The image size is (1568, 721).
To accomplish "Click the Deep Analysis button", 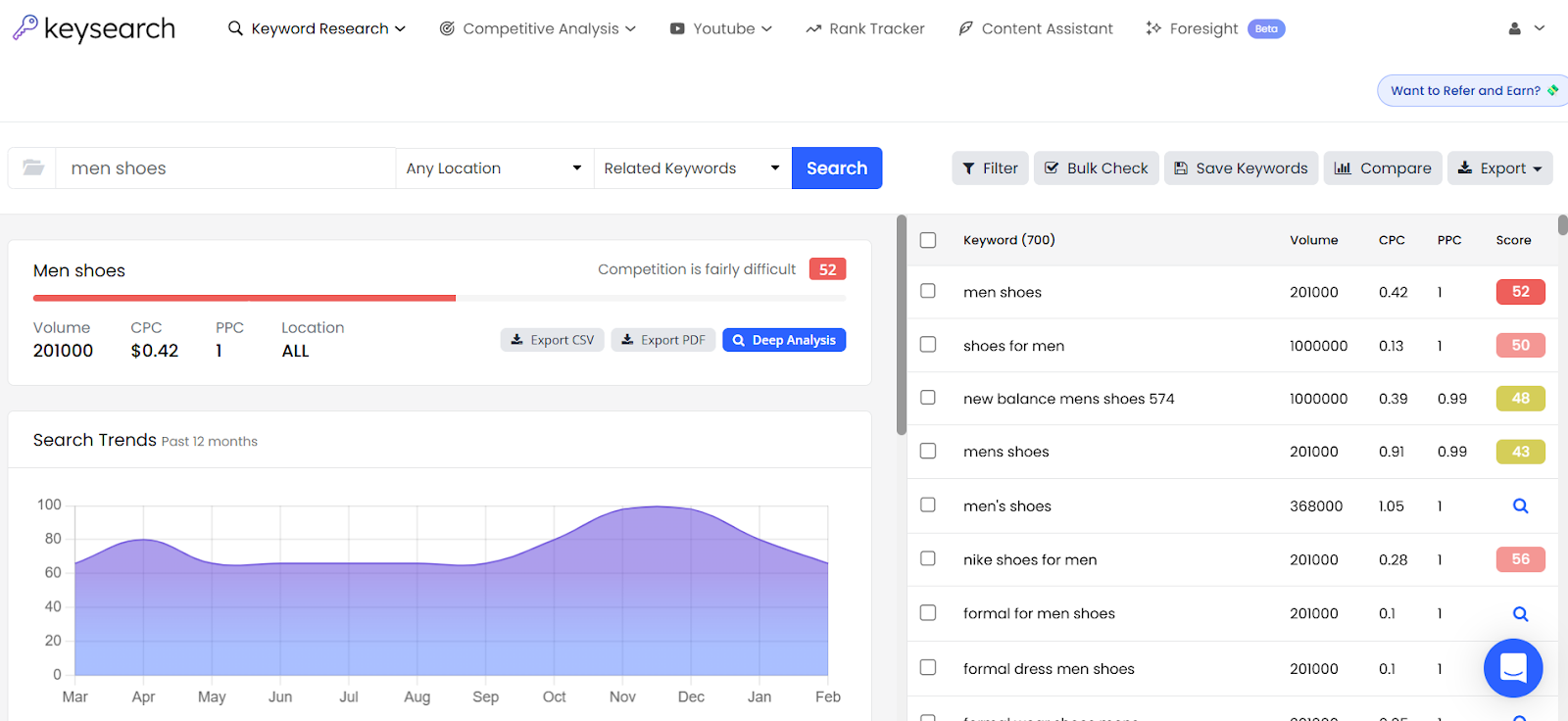I will [784, 340].
